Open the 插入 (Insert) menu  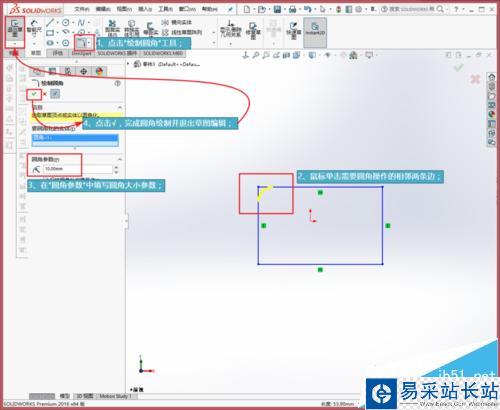coord(145,9)
